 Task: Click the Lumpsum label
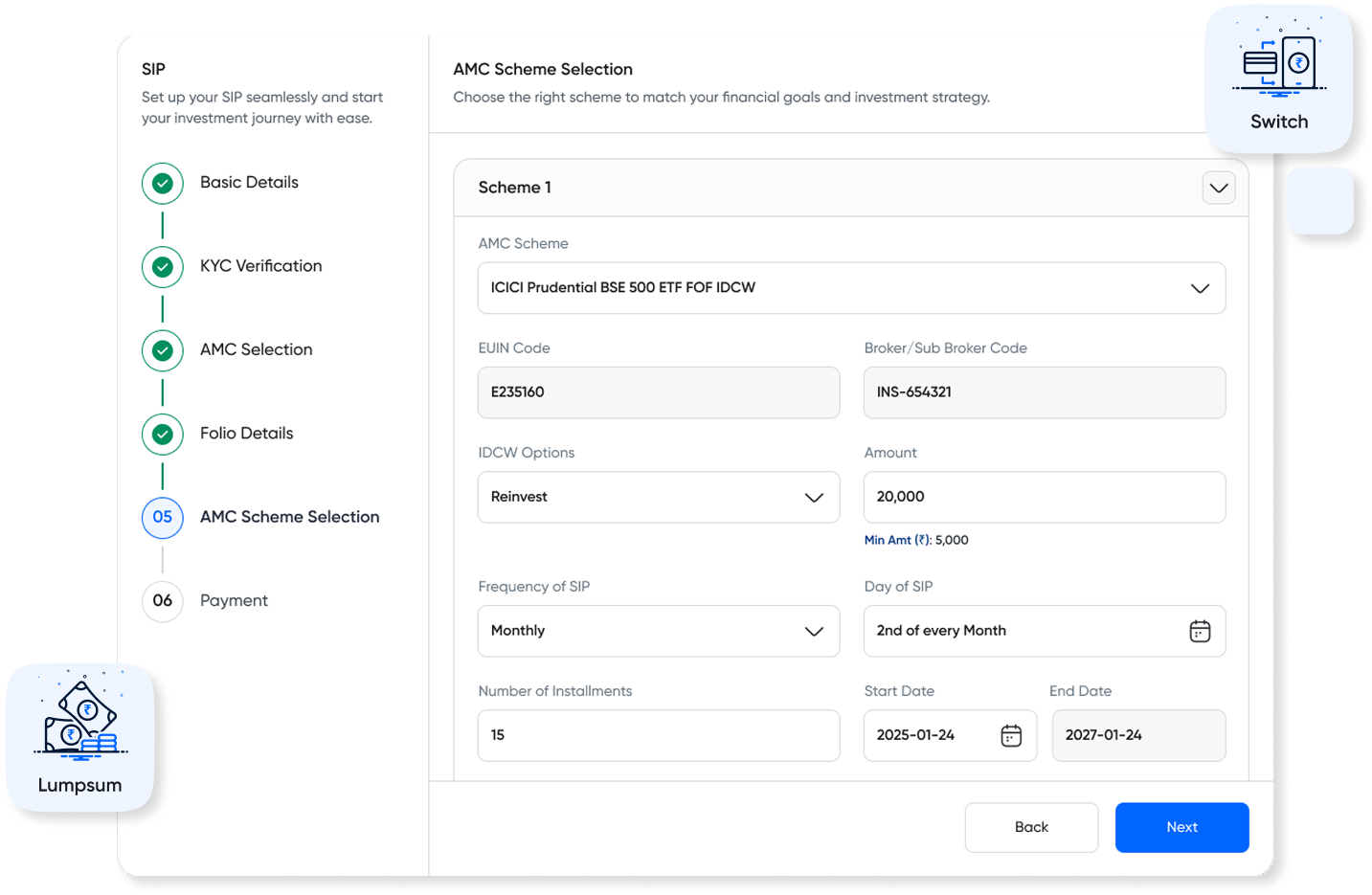pos(80,785)
